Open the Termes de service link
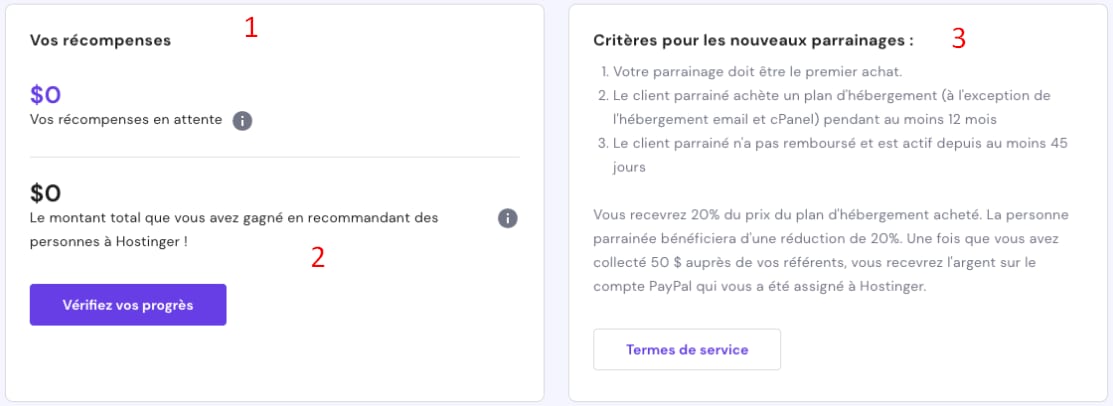 tap(687, 350)
